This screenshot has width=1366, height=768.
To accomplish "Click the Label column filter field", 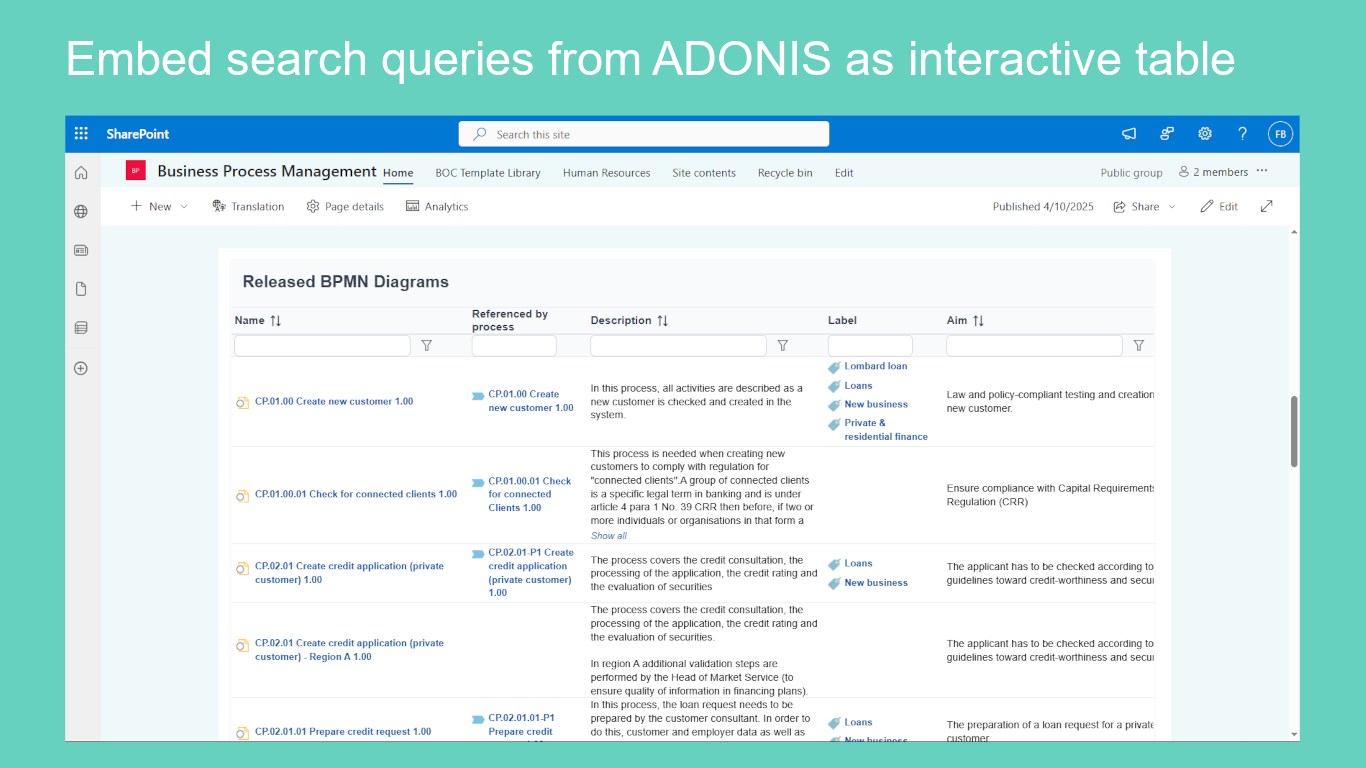I will click(x=870, y=346).
